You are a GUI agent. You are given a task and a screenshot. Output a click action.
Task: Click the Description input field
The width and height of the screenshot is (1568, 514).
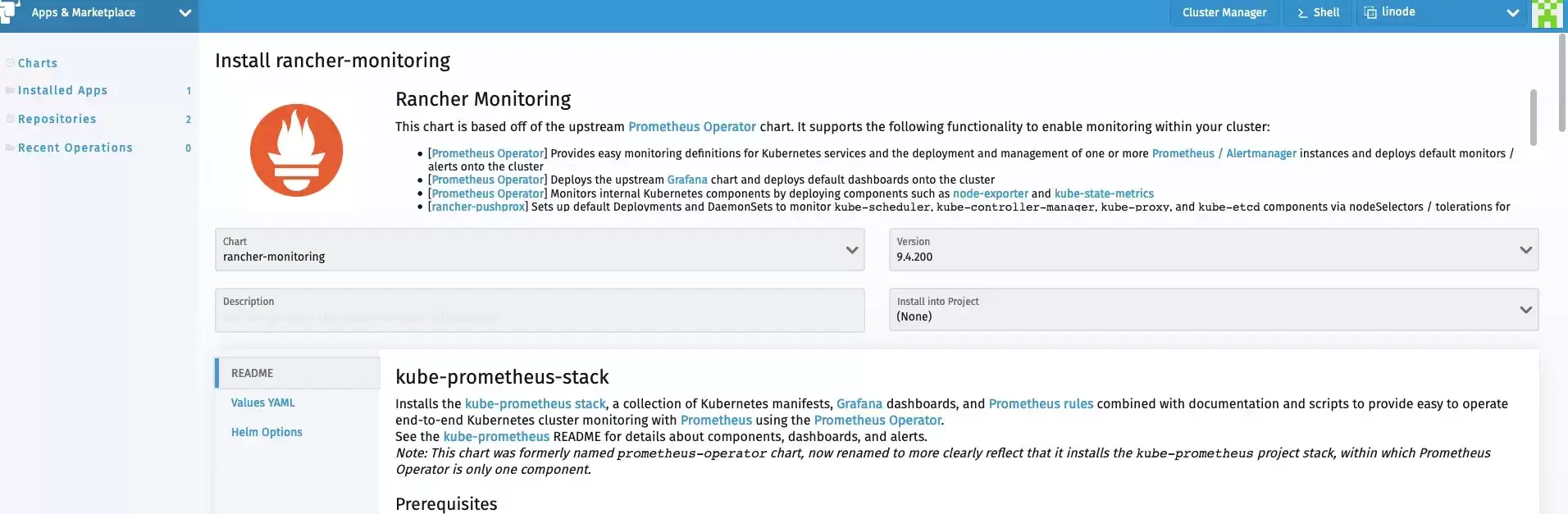[540, 310]
